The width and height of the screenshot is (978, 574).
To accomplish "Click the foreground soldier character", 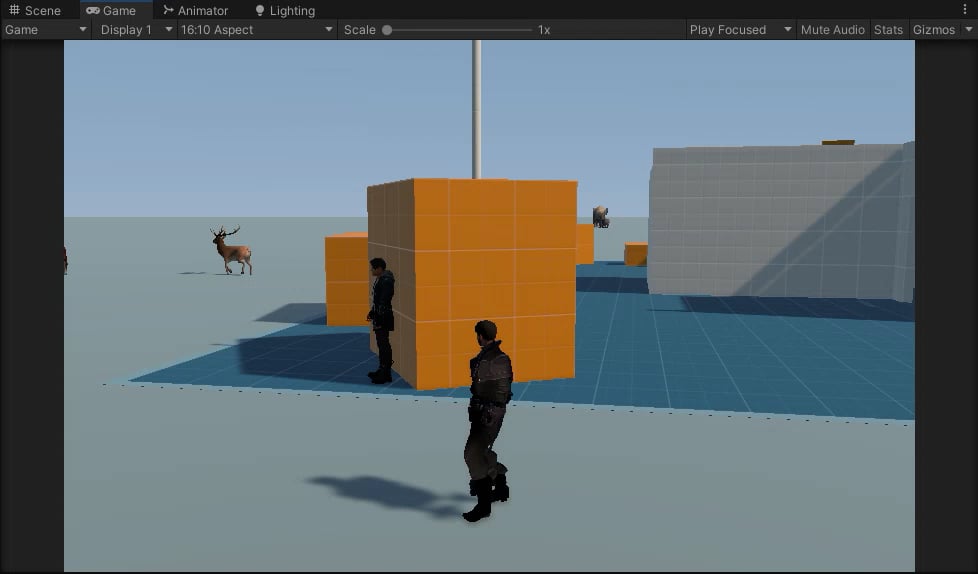I will [x=488, y=421].
